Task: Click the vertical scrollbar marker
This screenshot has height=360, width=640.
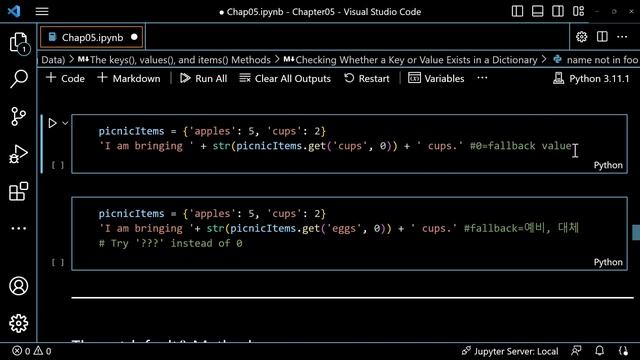Action: 636,232
